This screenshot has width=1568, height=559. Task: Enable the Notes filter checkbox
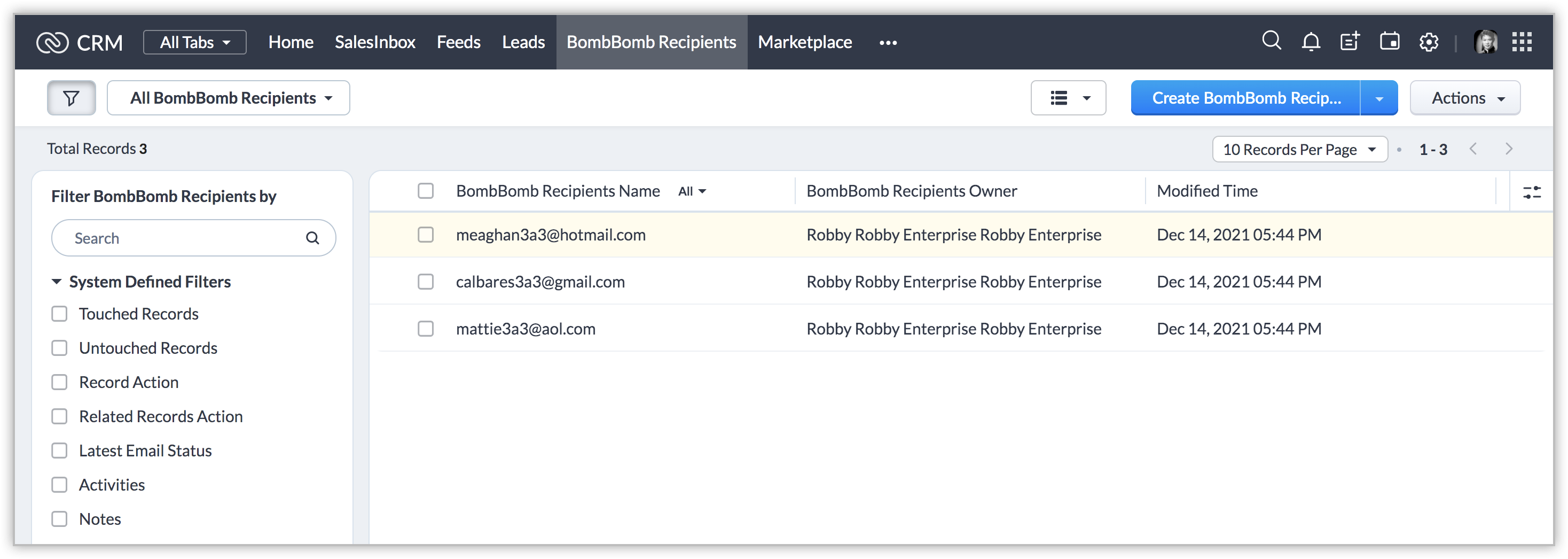point(59,519)
